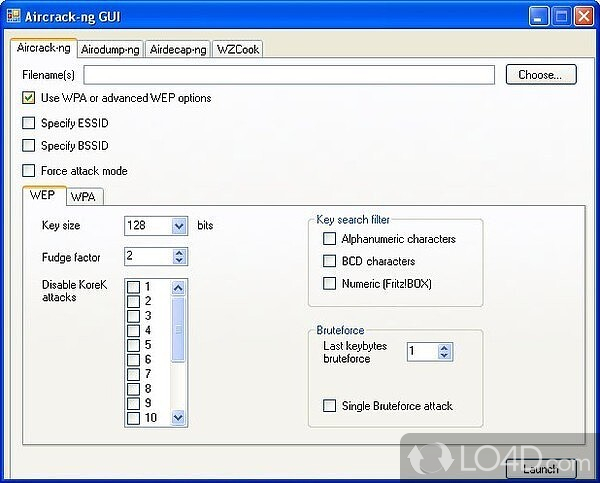
Task: Click the Last keybytes bruteforce field
Action: click(422, 351)
